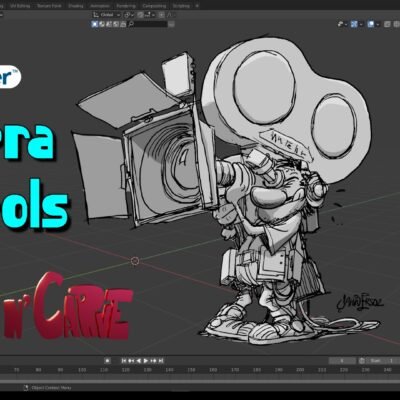This screenshot has height=400, width=400.
Task: Click the Start frame field
Action: click(382, 361)
